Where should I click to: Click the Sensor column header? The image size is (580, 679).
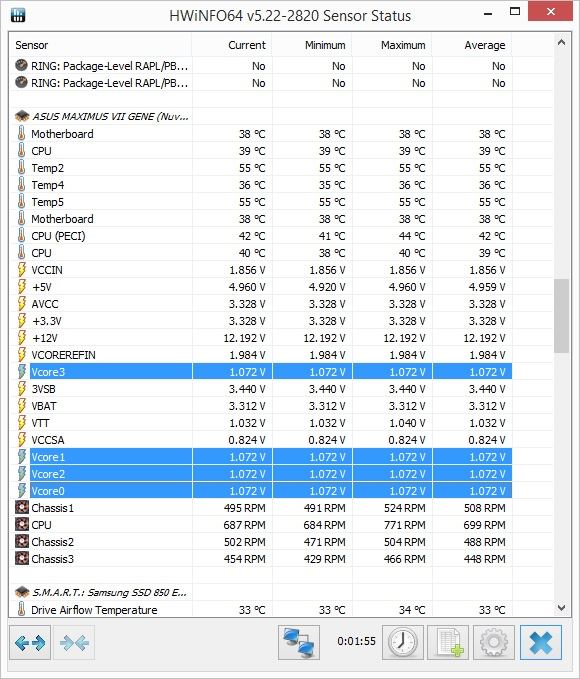(x=100, y=45)
